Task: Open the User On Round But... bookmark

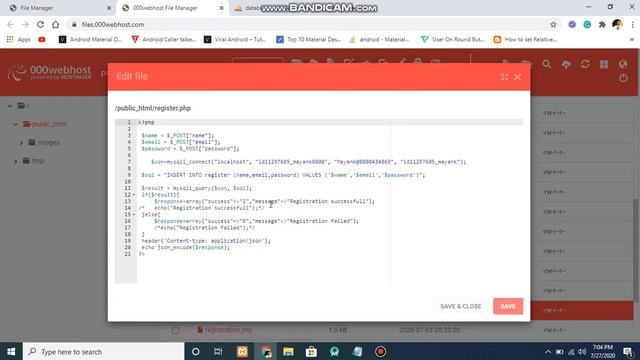Action: tap(453, 39)
